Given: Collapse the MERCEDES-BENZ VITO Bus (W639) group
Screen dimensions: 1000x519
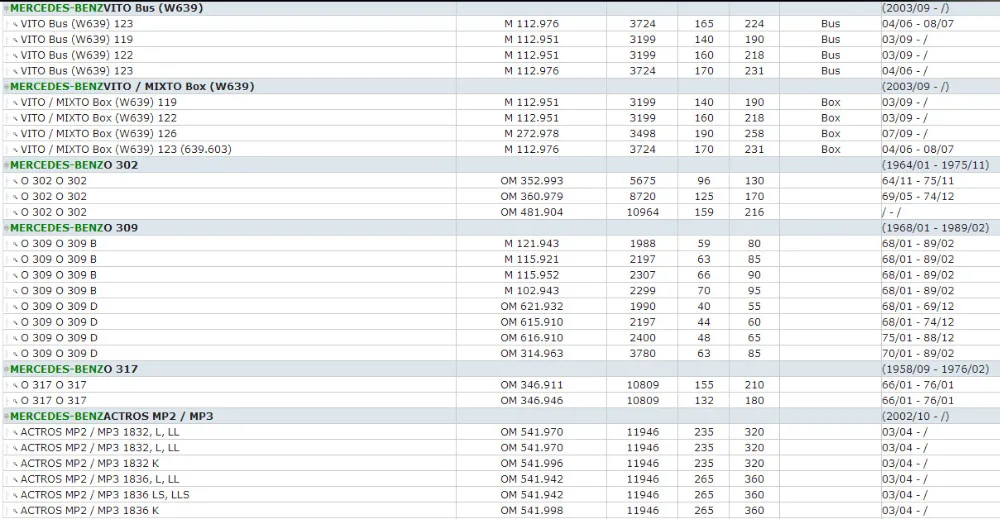Looking at the screenshot, I should click(6, 8).
